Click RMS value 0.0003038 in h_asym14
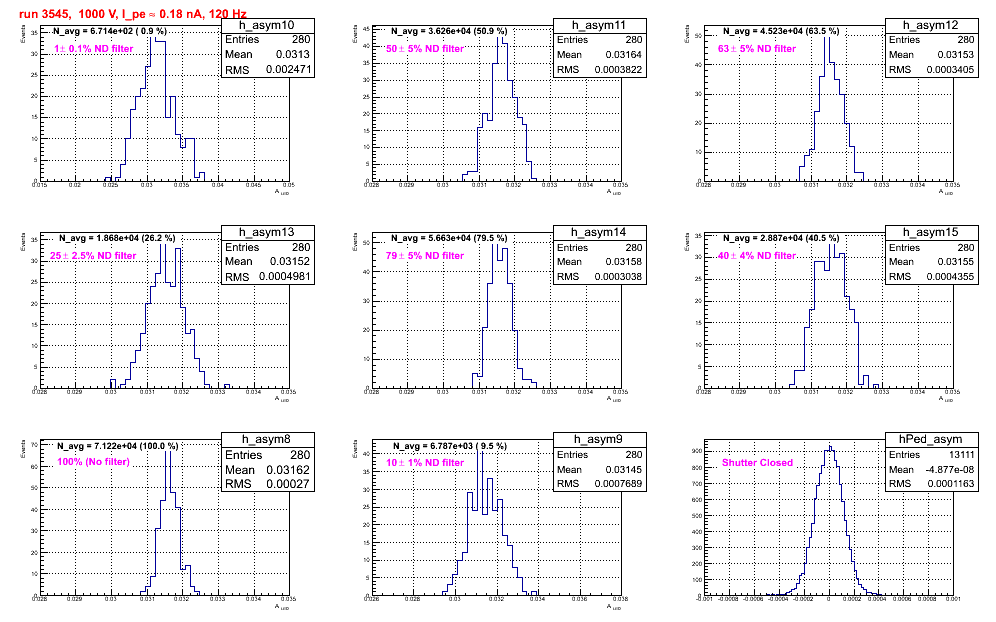Image resolution: width=996 pixels, height=622 pixels. (618, 277)
